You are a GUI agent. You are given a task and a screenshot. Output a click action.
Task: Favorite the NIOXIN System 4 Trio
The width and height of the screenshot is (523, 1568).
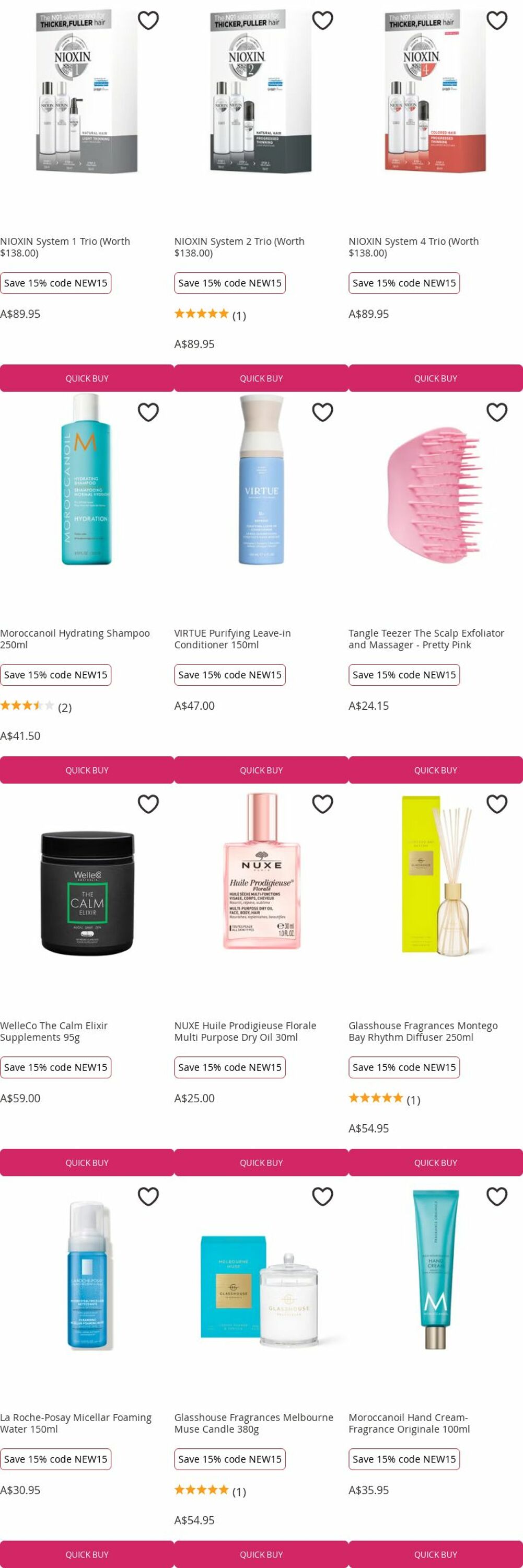(x=497, y=21)
